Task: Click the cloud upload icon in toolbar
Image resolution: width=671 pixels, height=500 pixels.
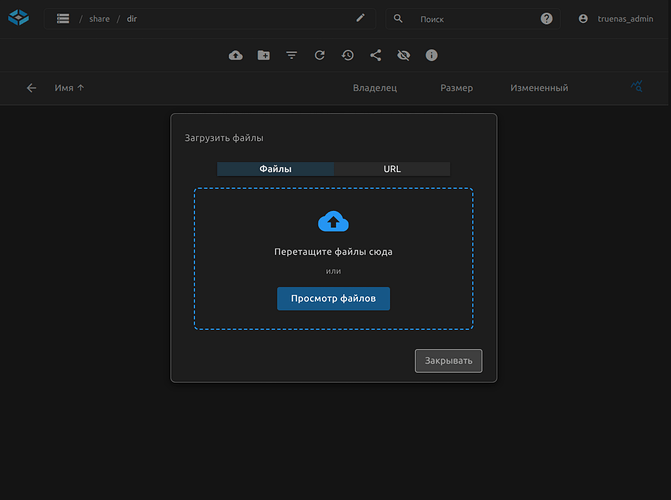Action: point(236,55)
